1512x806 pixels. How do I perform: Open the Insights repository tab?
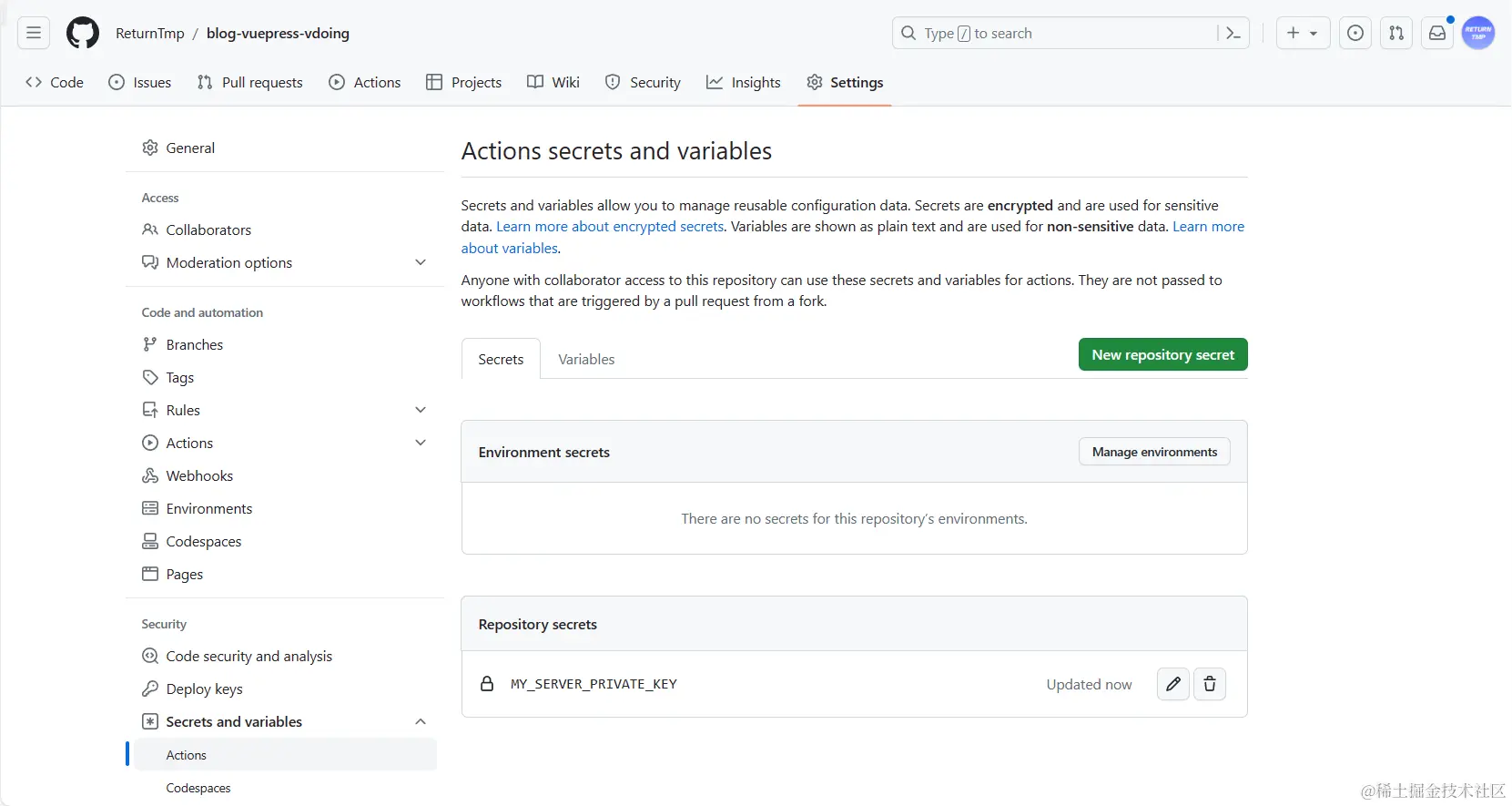point(744,83)
